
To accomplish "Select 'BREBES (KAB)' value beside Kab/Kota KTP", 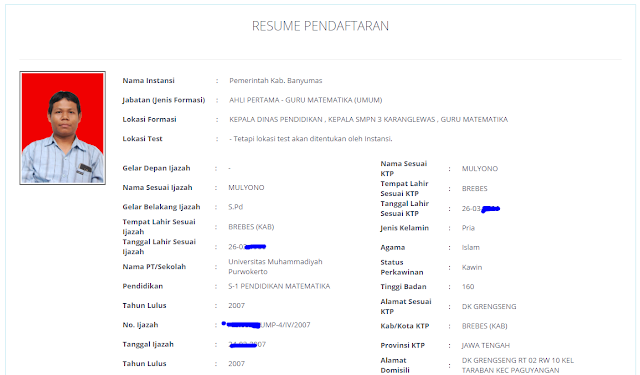I will point(484,326).
